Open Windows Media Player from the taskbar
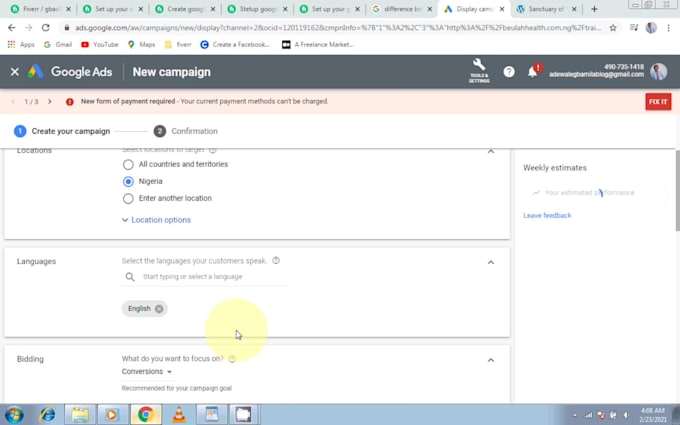Screen dimensions: 680x425 pyautogui.click(x=112, y=415)
